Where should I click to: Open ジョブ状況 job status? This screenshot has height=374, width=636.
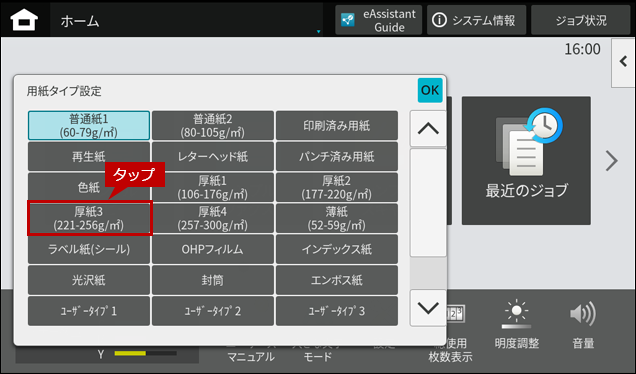point(580,20)
